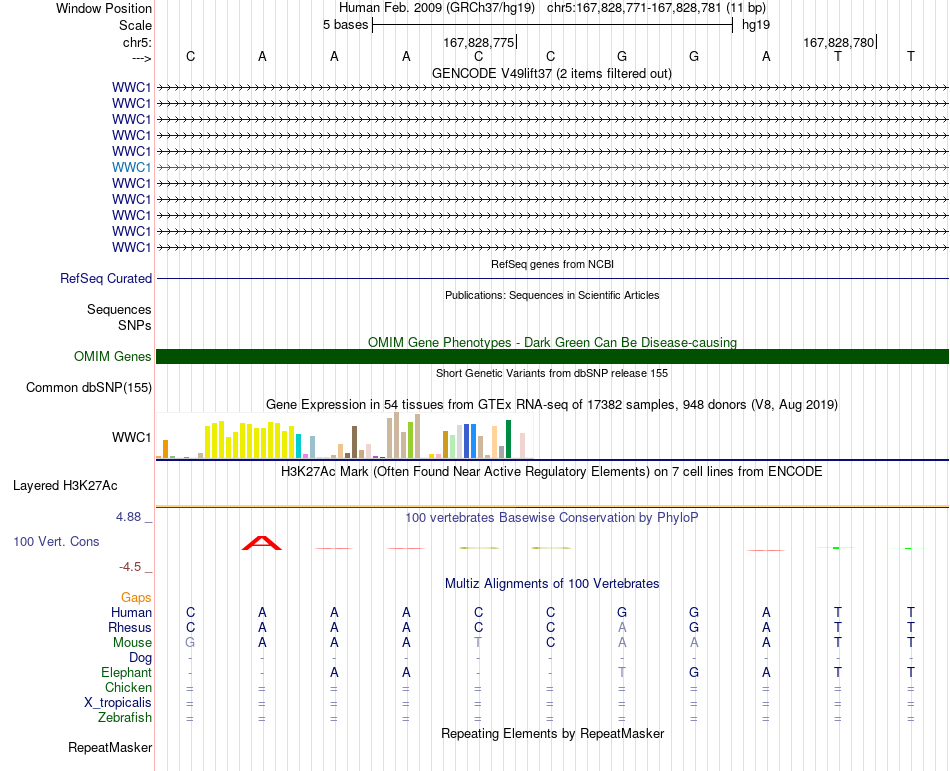Screen dimensions: 950x771
Task: Select the tallest tan bar in GTEx expression chart
Action: click(396, 435)
